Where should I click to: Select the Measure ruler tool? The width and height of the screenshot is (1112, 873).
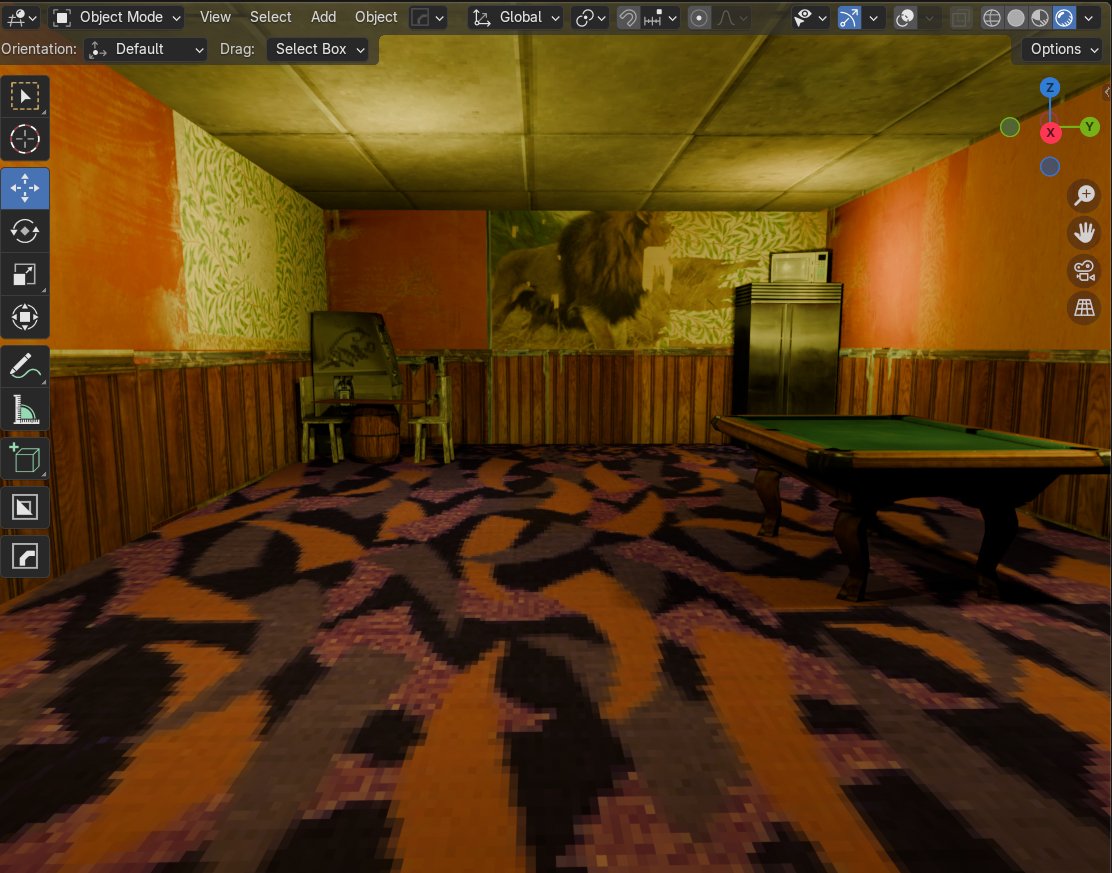[x=25, y=409]
